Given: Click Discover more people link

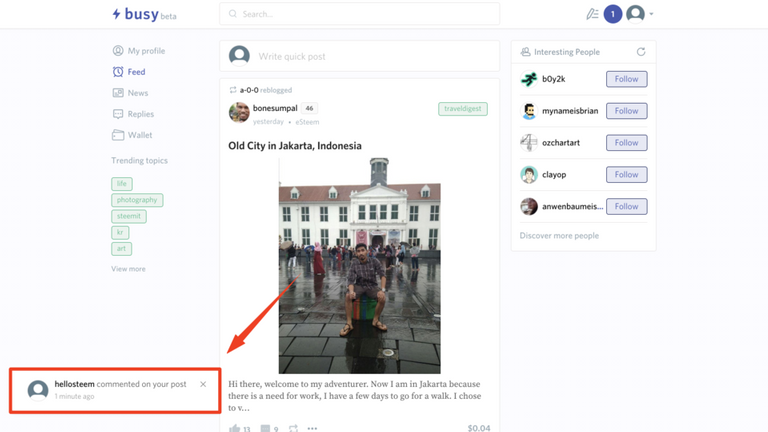Looking at the screenshot, I should click(x=559, y=236).
